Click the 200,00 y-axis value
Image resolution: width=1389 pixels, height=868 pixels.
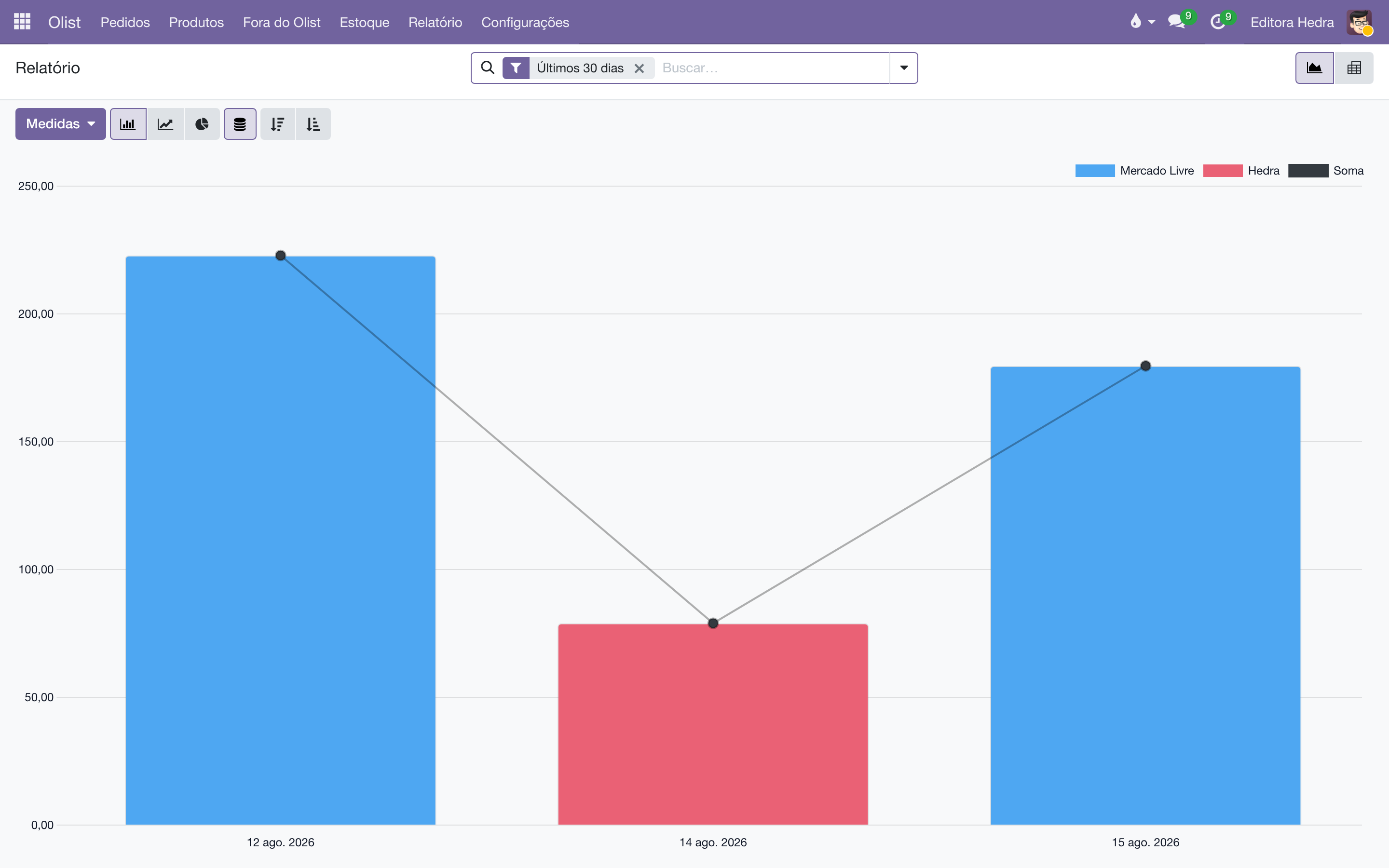tap(36, 314)
